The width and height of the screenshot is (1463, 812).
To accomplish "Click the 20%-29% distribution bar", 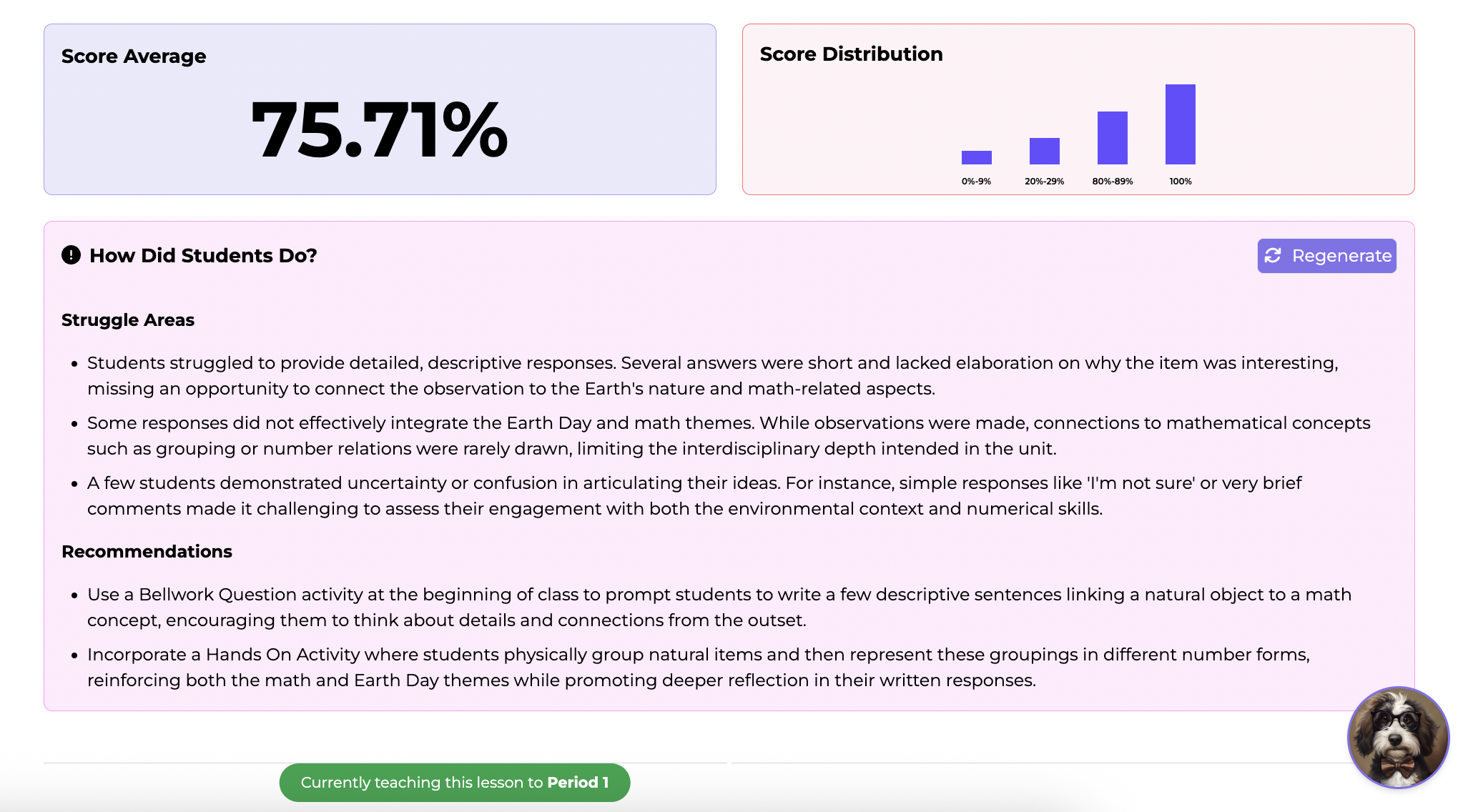I will (x=1044, y=151).
